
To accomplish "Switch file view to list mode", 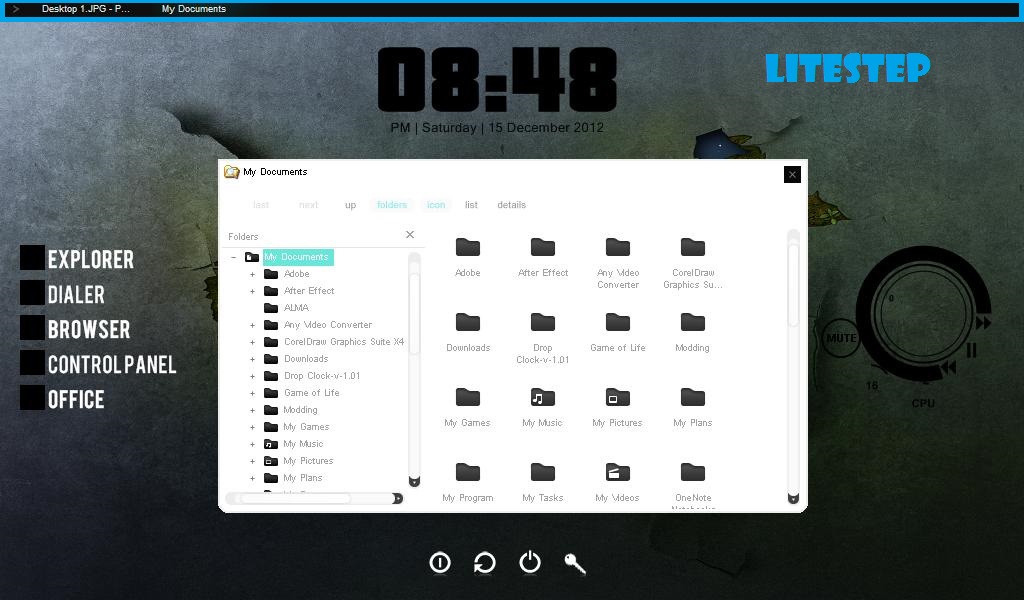I will coord(471,204).
